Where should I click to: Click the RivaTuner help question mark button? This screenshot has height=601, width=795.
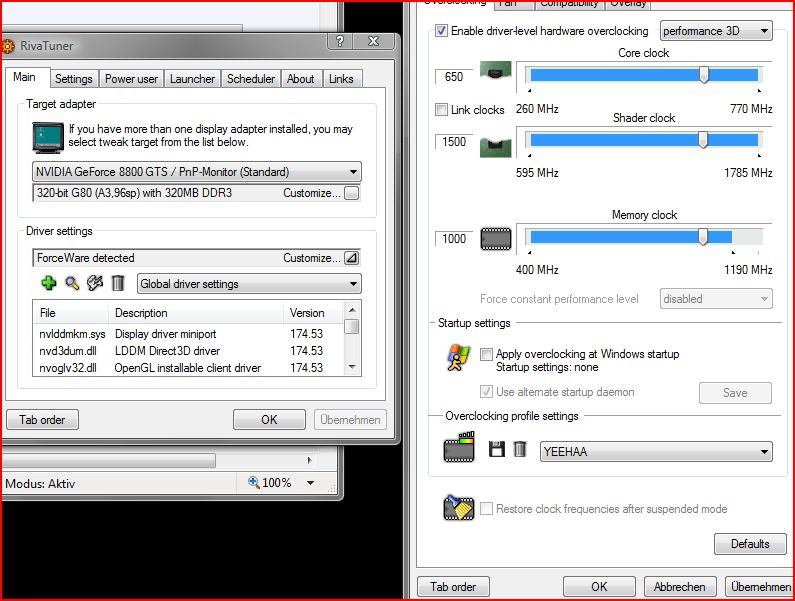coord(340,42)
